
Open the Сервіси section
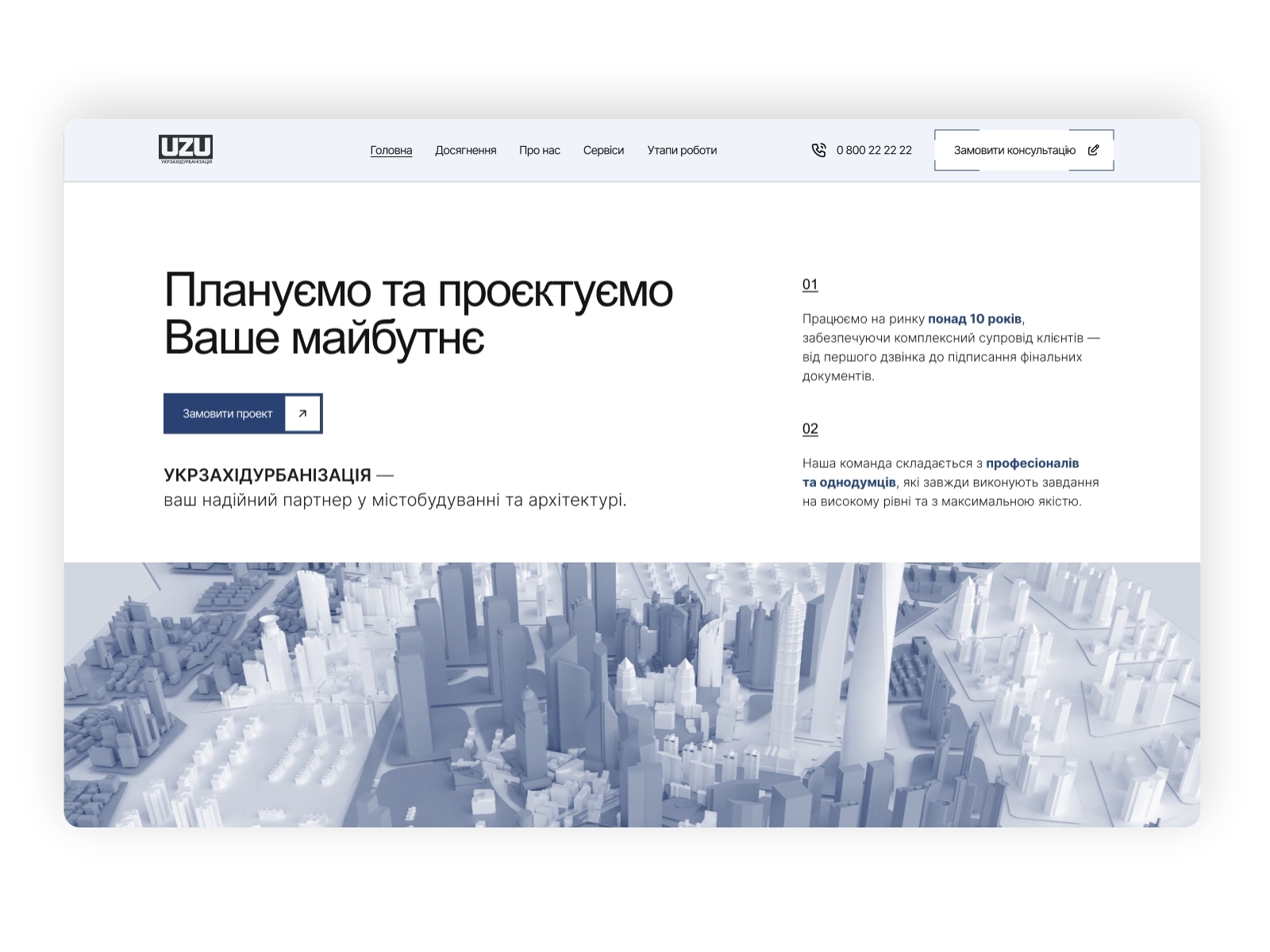pos(605,149)
